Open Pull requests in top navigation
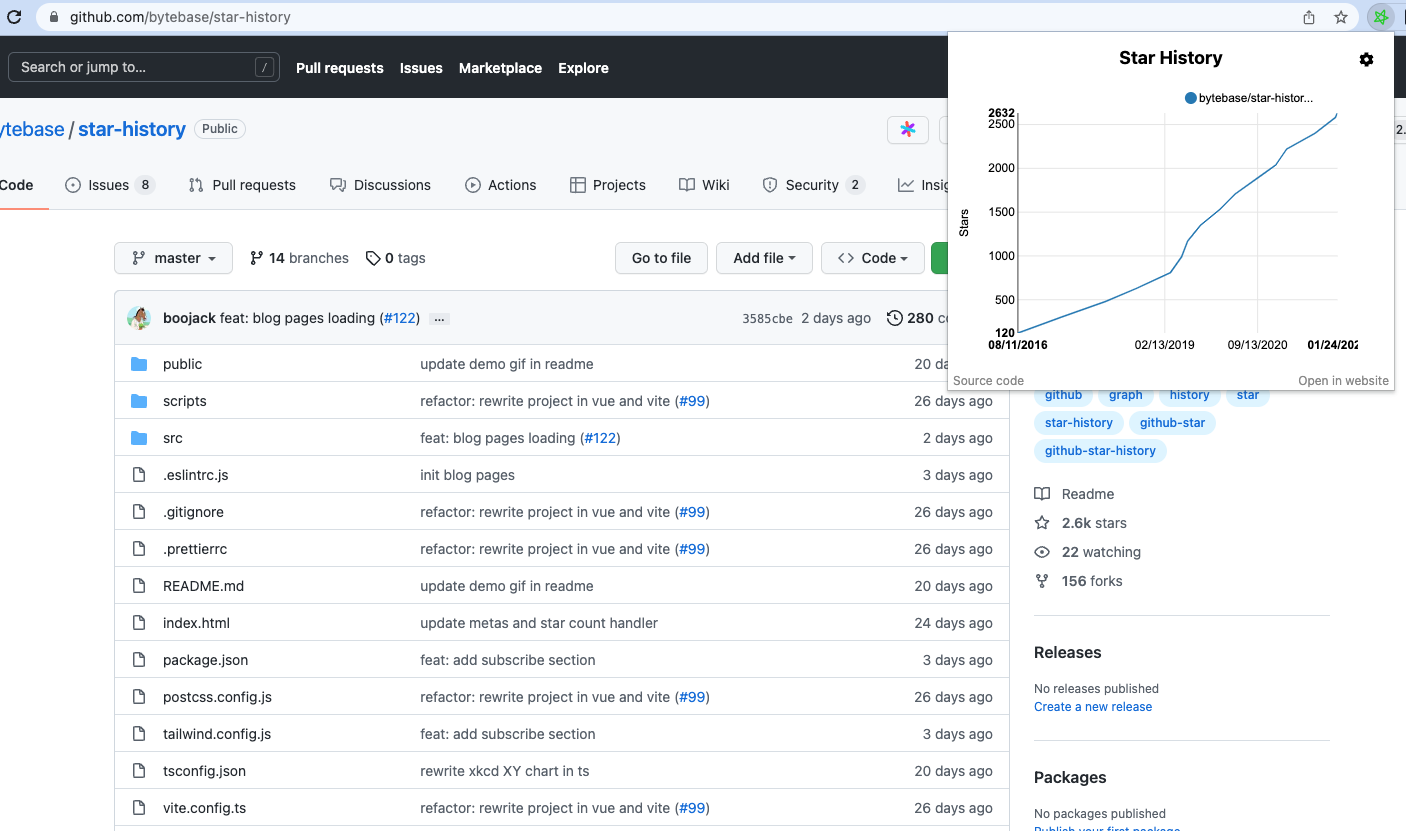 (x=340, y=68)
